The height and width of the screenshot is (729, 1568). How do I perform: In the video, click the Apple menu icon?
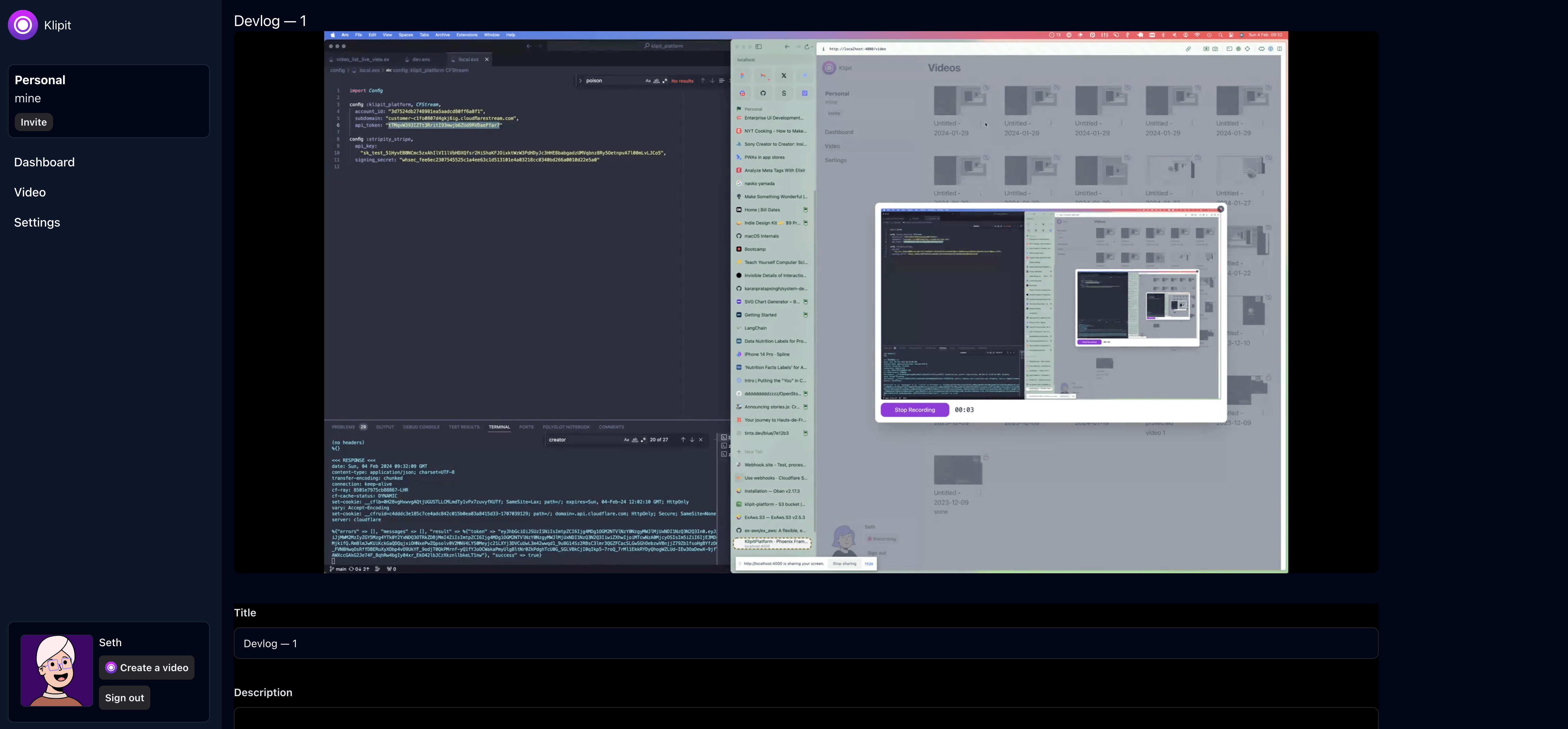coord(332,35)
